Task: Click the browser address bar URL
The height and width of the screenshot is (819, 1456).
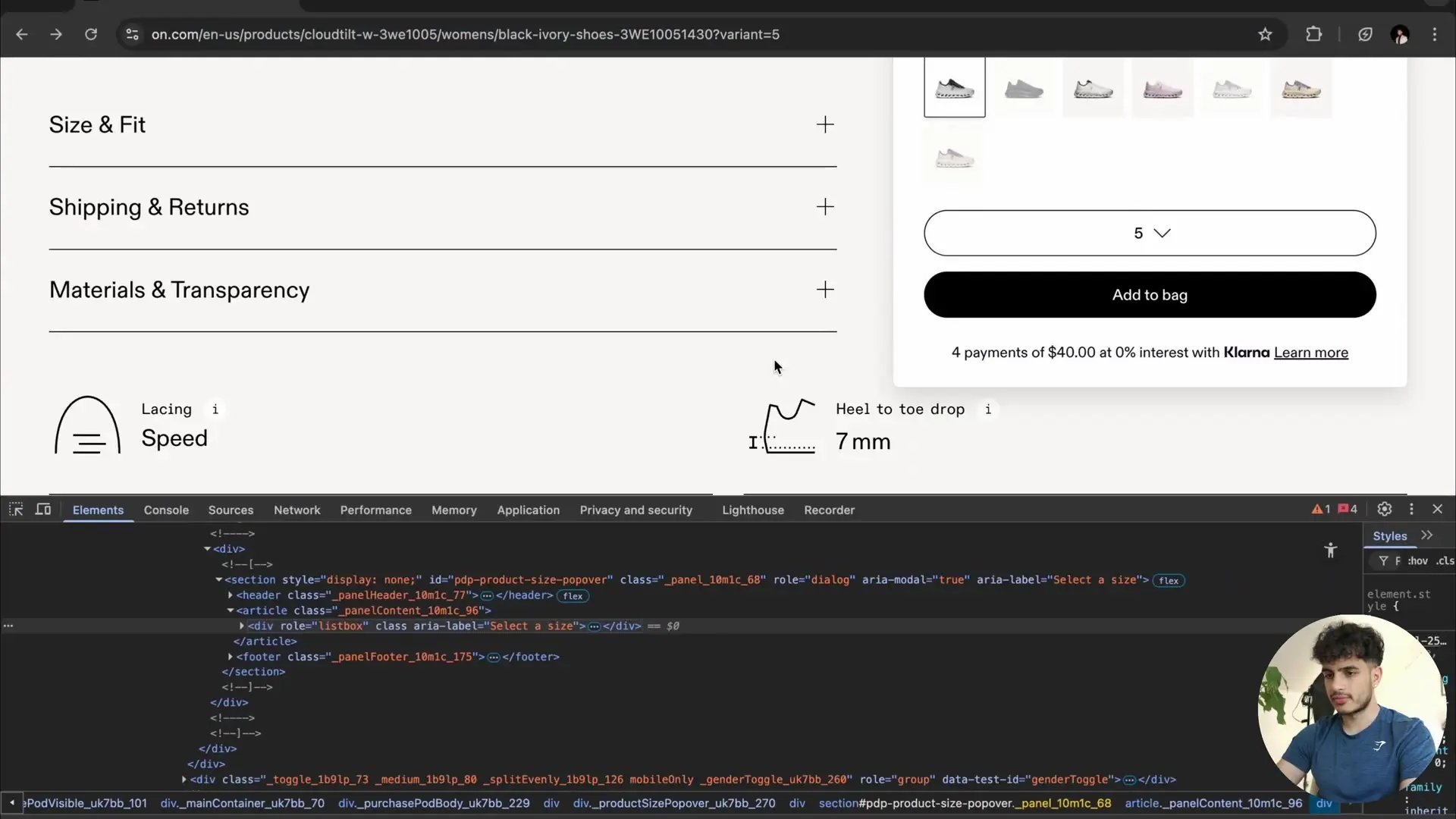Action: [465, 34]
